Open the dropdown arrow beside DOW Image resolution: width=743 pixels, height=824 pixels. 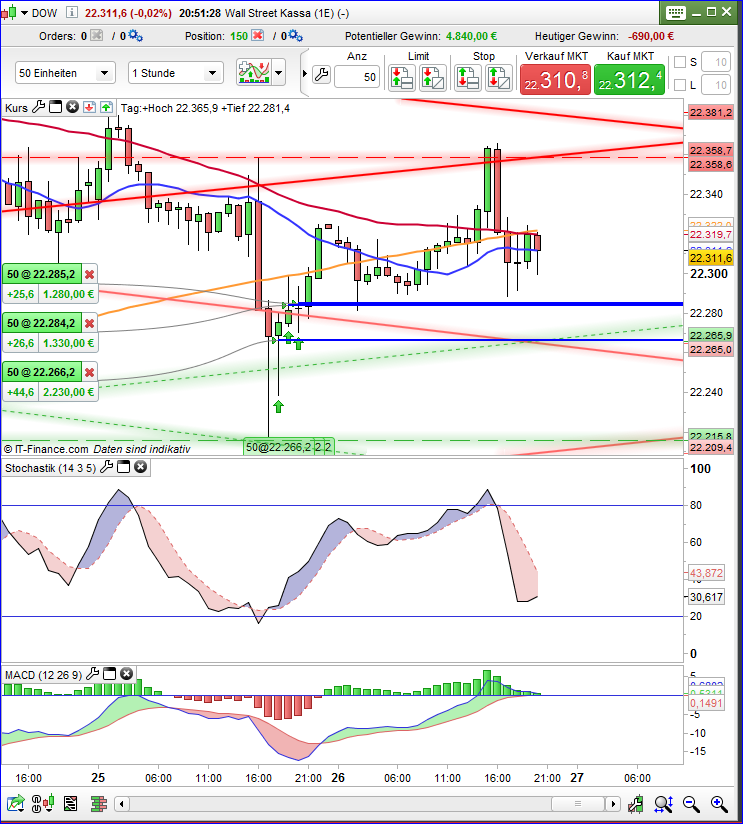24,13
